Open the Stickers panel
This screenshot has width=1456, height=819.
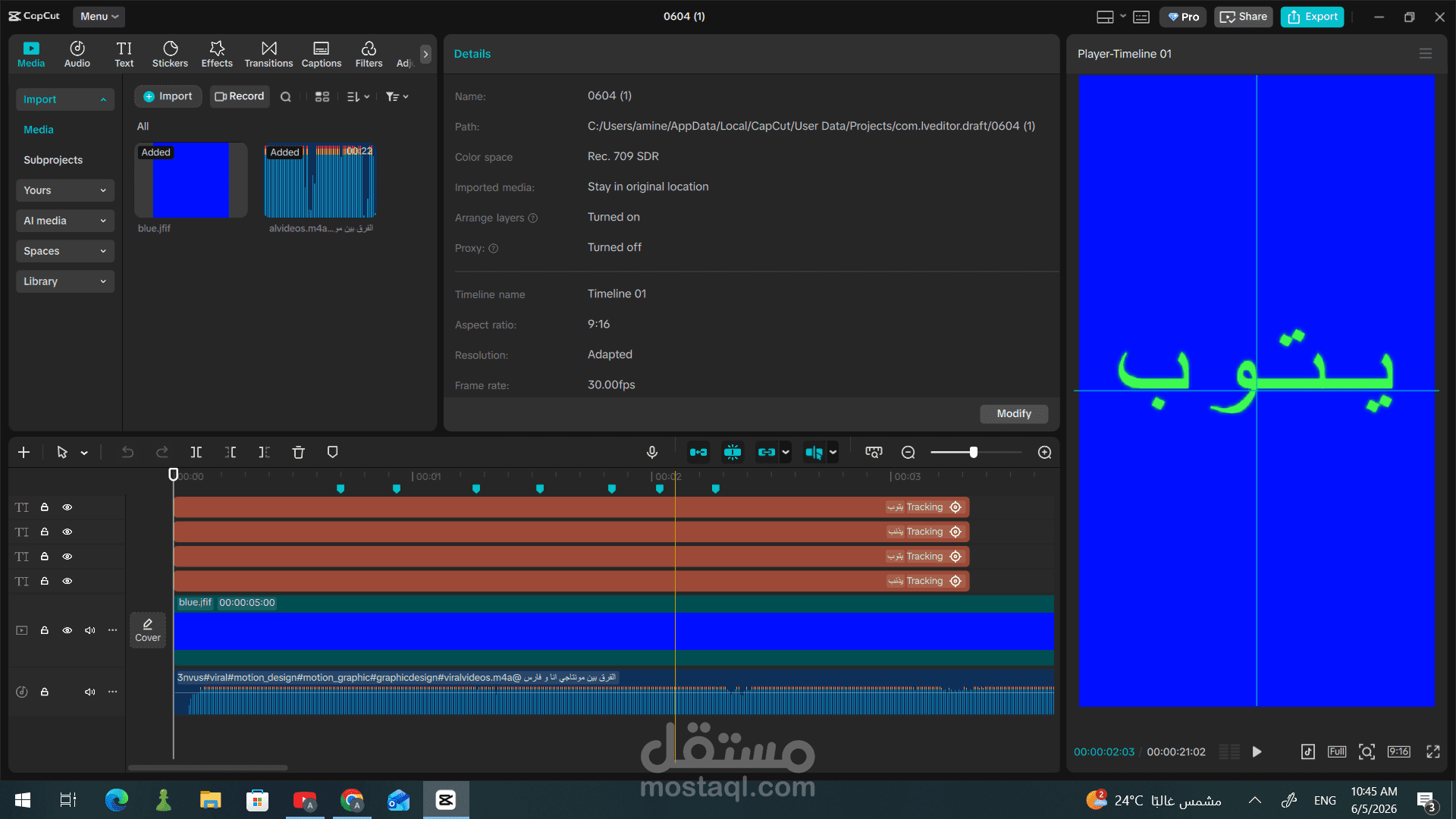tap(170, 54)
